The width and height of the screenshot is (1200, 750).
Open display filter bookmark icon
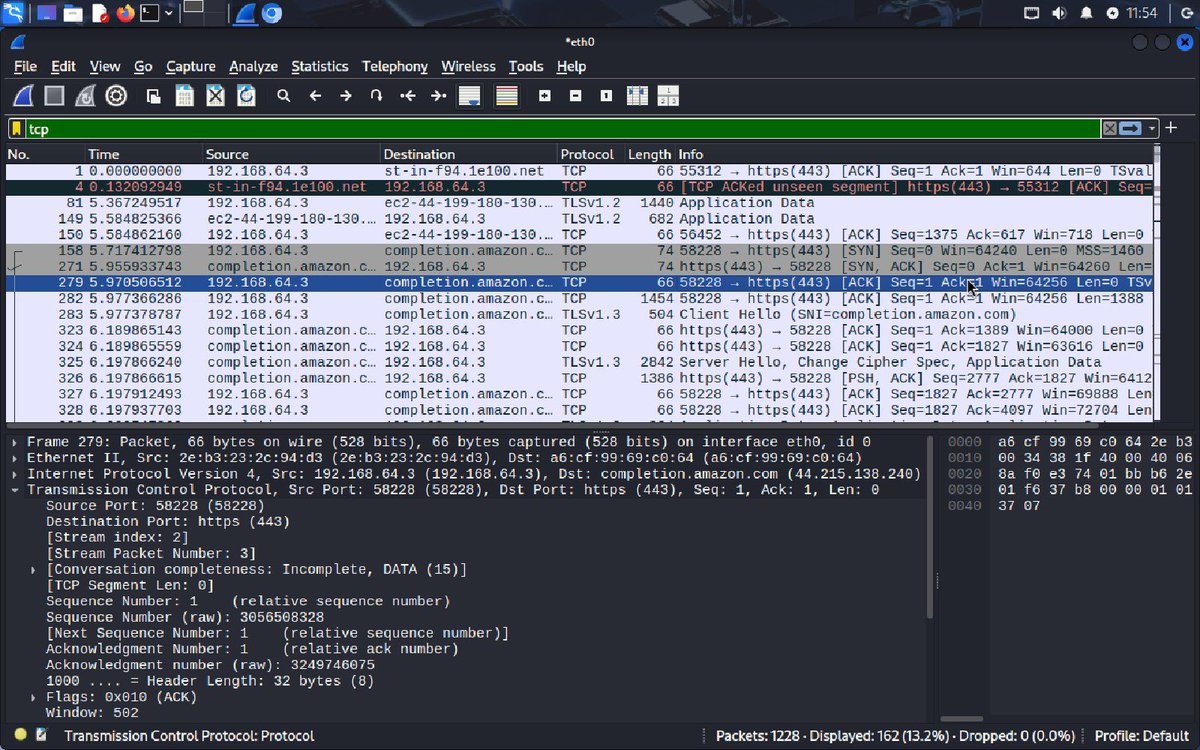(17, 129)
